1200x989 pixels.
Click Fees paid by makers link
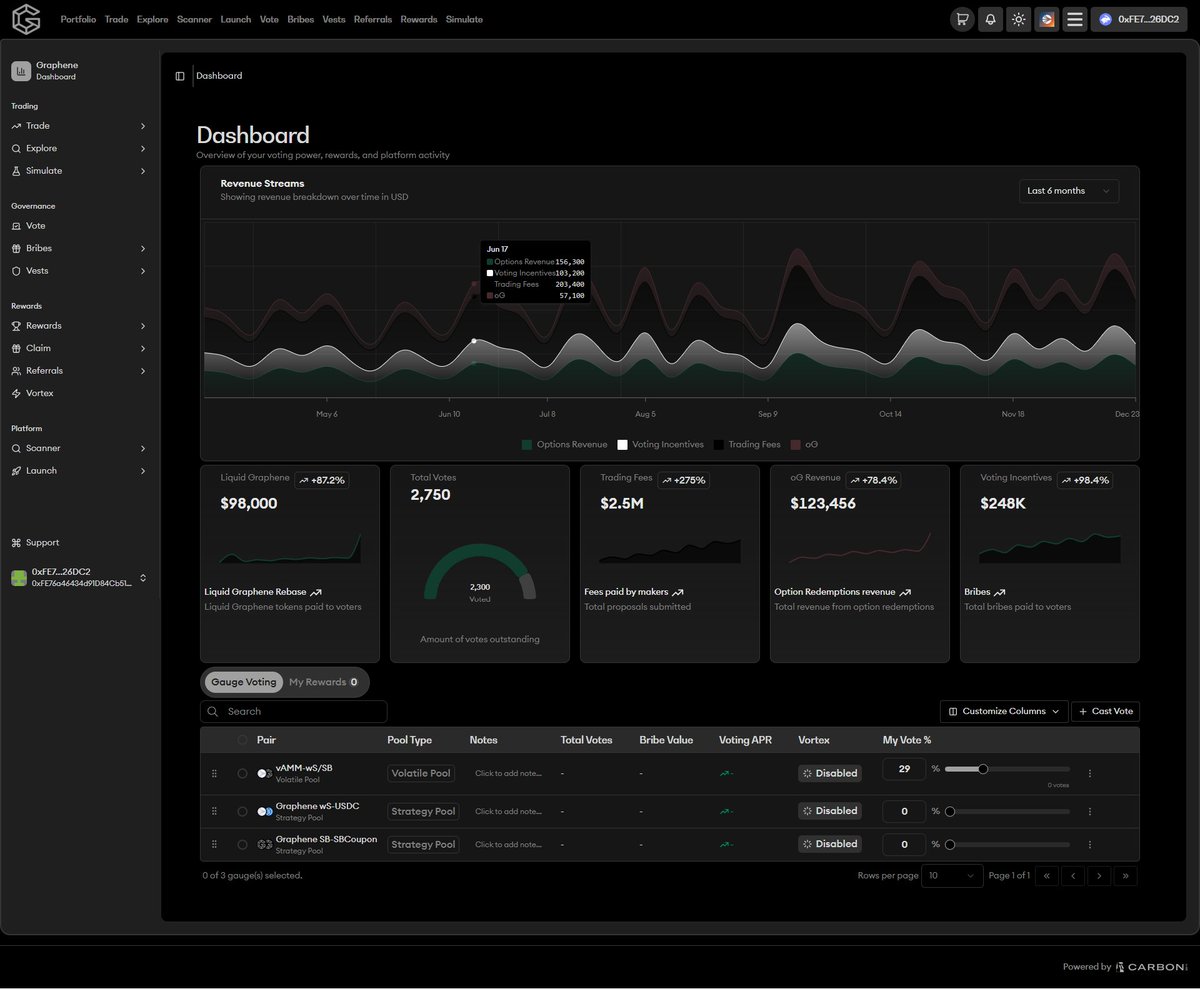(634, 592)
